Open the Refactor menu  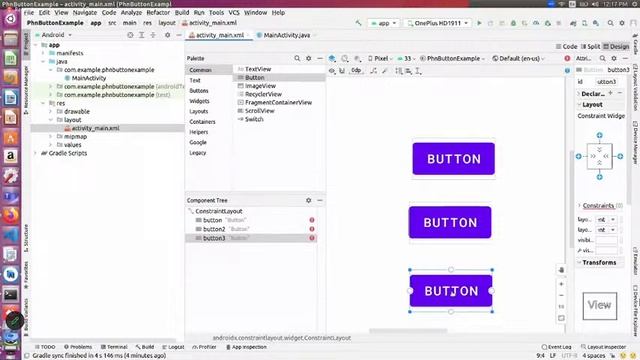pos(158,13)
